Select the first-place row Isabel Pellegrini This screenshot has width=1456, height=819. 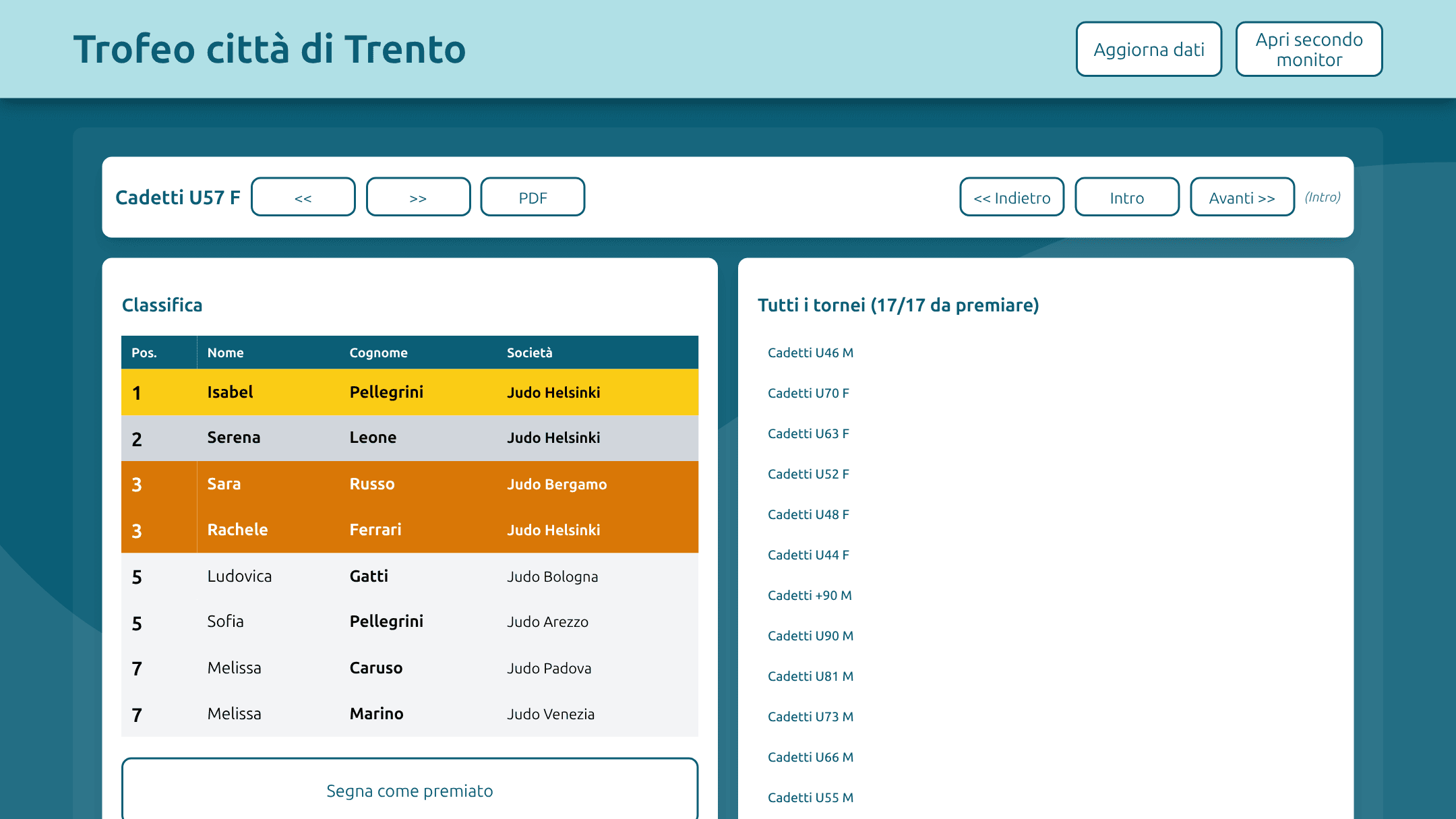click(410, 392)
